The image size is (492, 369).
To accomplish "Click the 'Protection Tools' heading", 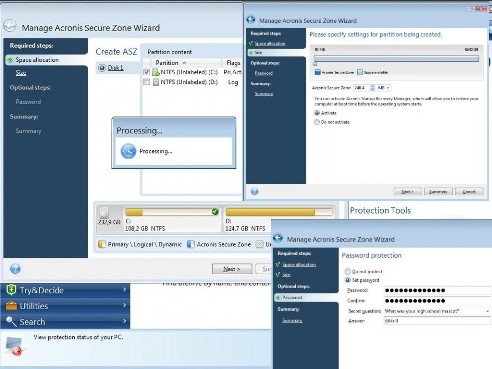I will [x=380, y=211].
